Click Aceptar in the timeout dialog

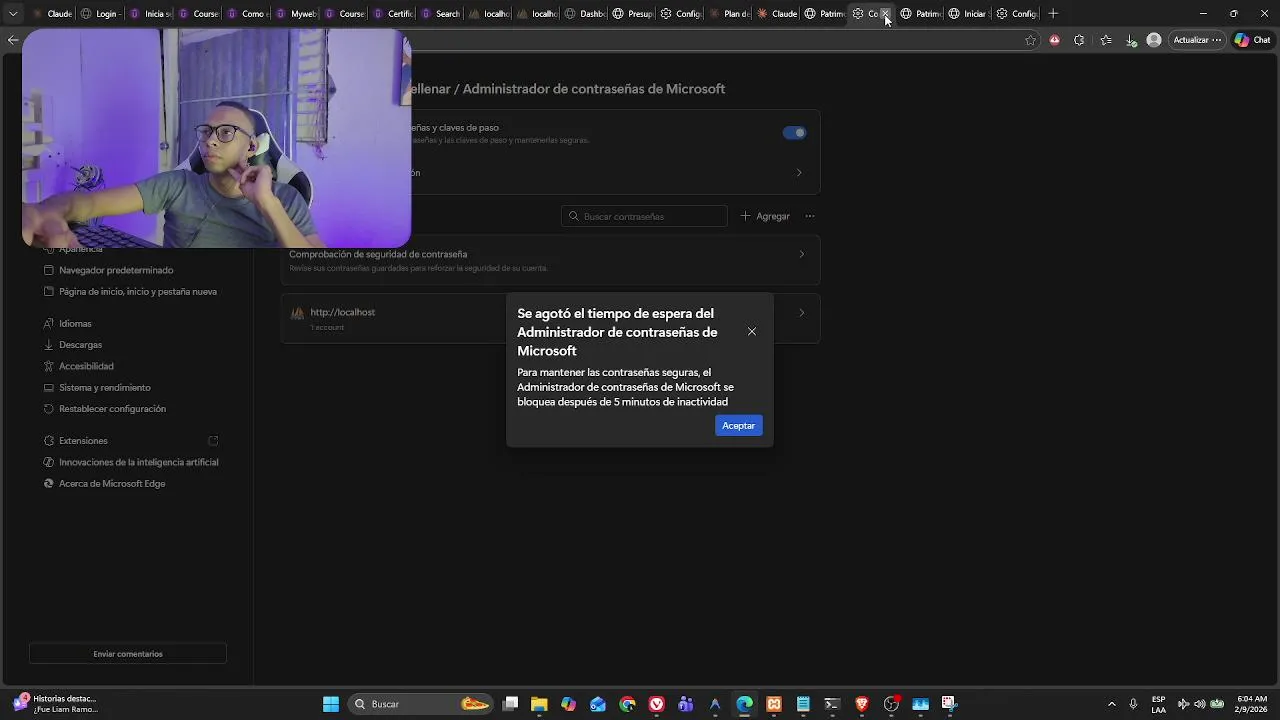tap(738, 426)
